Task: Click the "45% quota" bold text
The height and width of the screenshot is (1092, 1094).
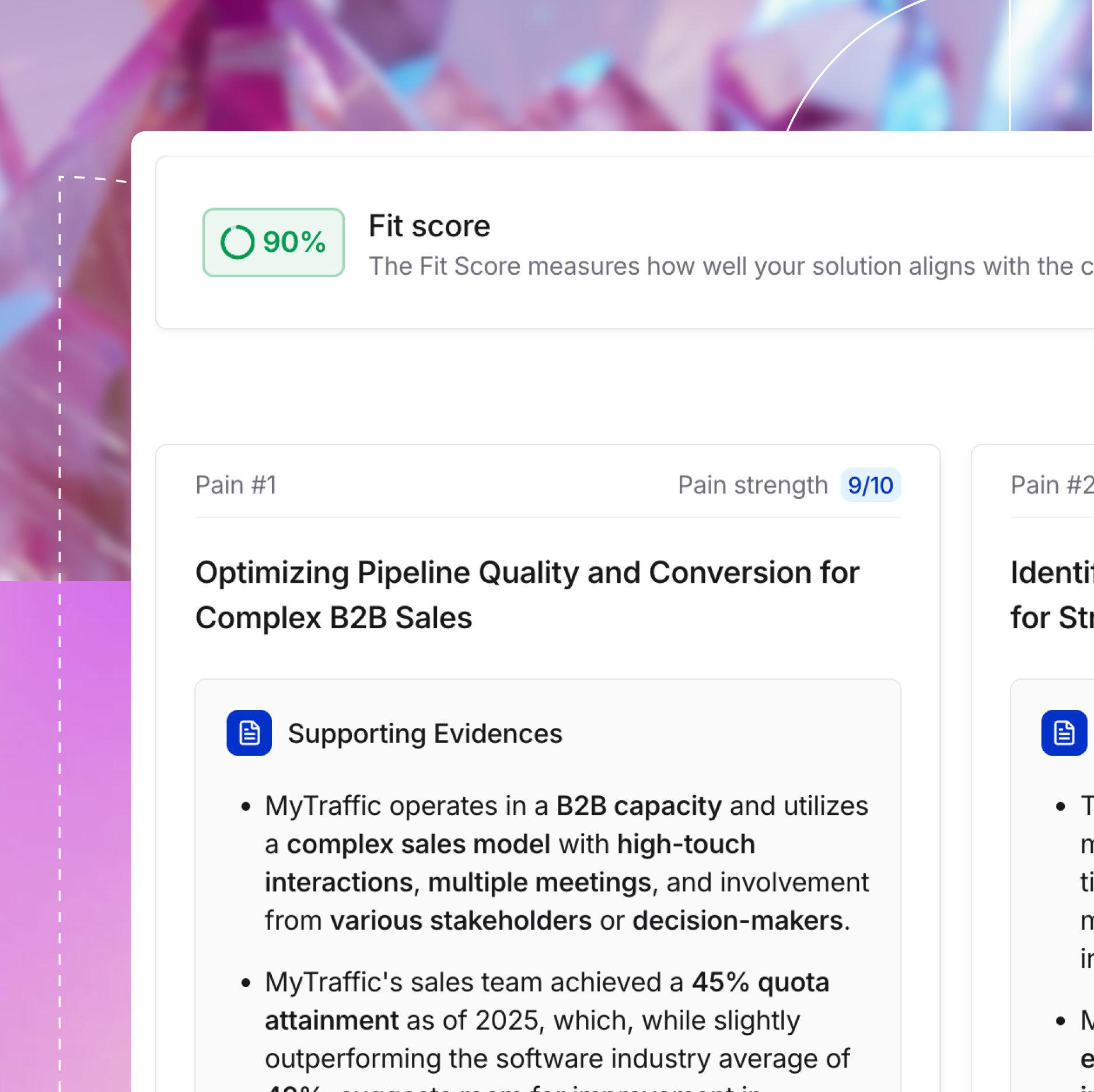Action: [760, 982]
